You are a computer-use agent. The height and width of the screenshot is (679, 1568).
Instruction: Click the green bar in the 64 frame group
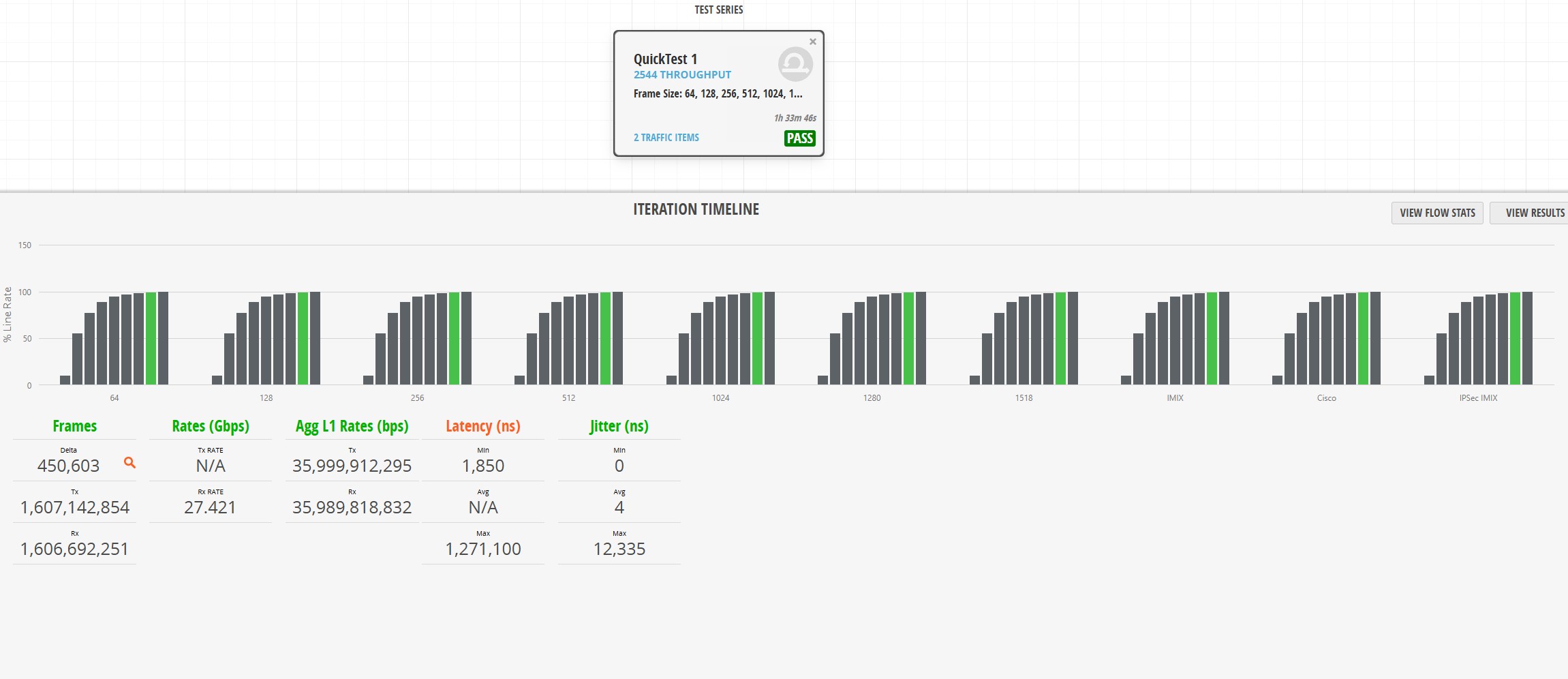click(151, 338)
